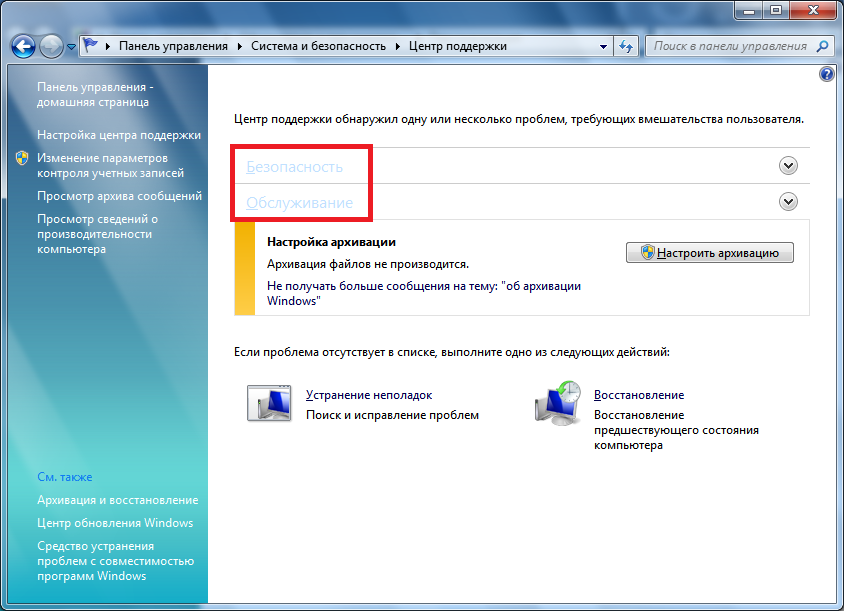Viewport: 844px width, 611px height.
Task: Collapse the Обслуживание section chevron
Action: 788,202
